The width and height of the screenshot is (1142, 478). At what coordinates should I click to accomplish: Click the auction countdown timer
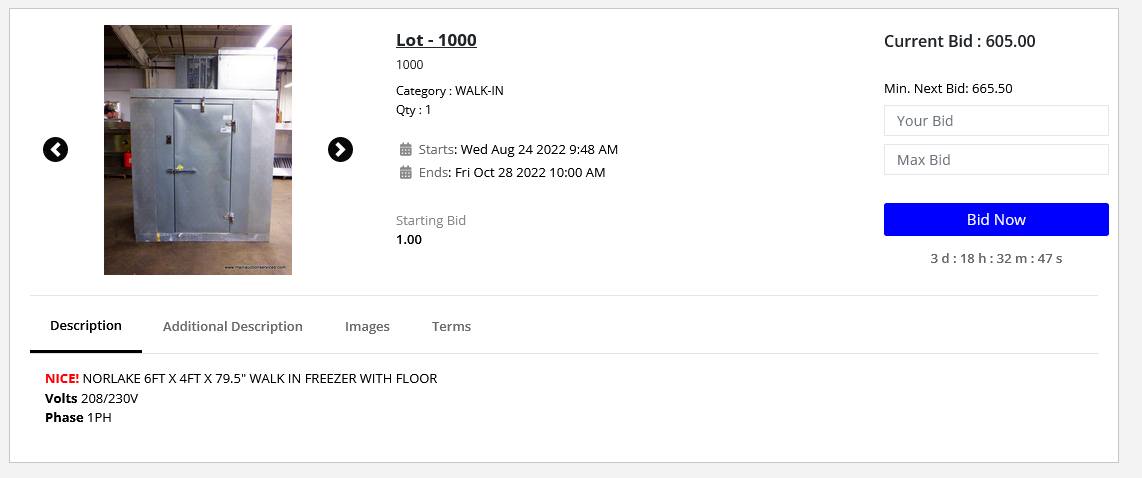point(996,258)
